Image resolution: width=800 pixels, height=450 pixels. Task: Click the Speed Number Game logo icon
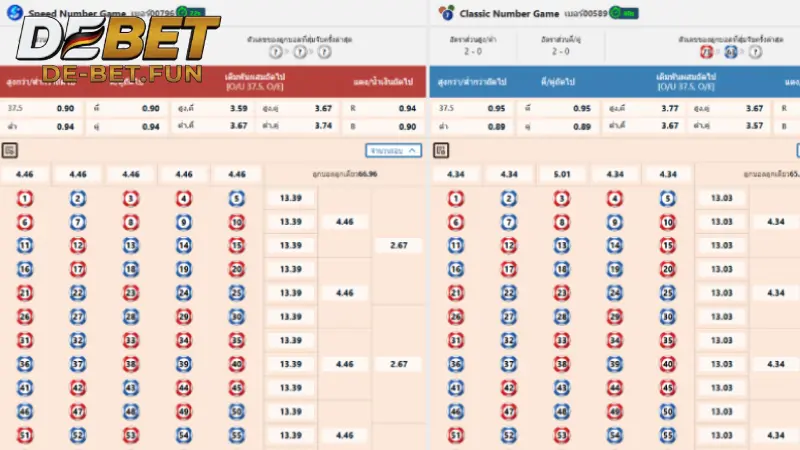pos(14,12)
